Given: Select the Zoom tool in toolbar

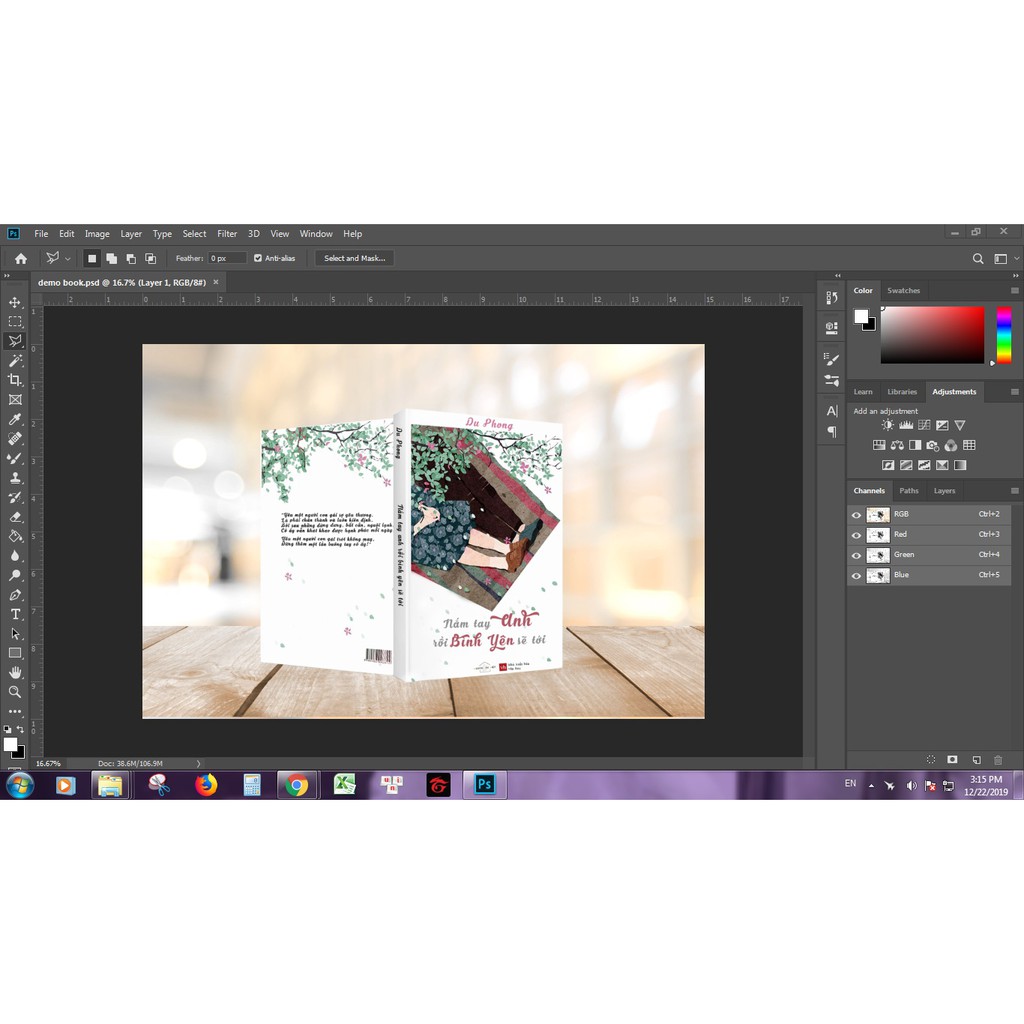Looking at the screenshot, I should click(x=15, y=692).
